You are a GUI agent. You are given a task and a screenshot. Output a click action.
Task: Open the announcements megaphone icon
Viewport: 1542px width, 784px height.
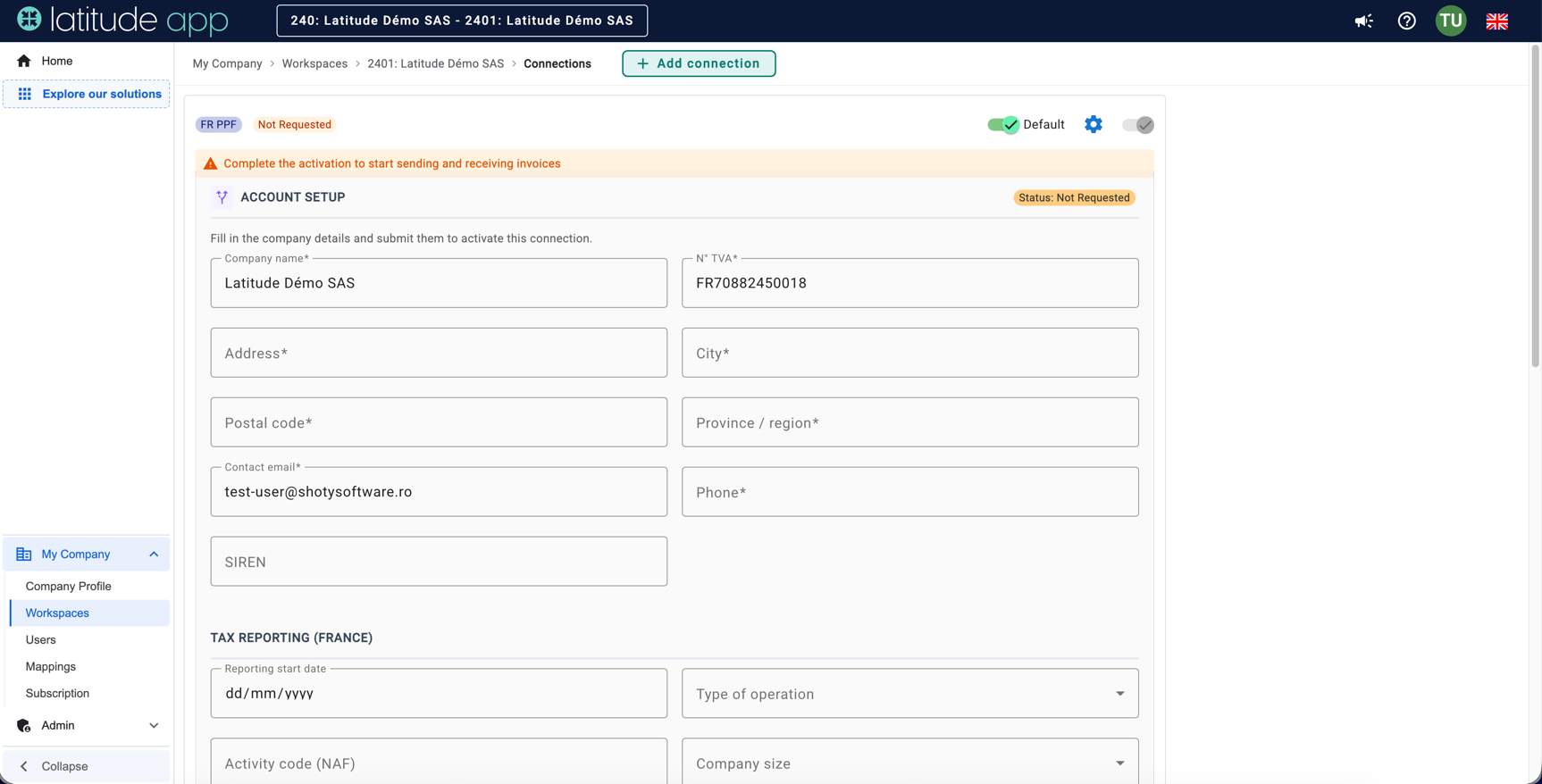coord(1363,21)
